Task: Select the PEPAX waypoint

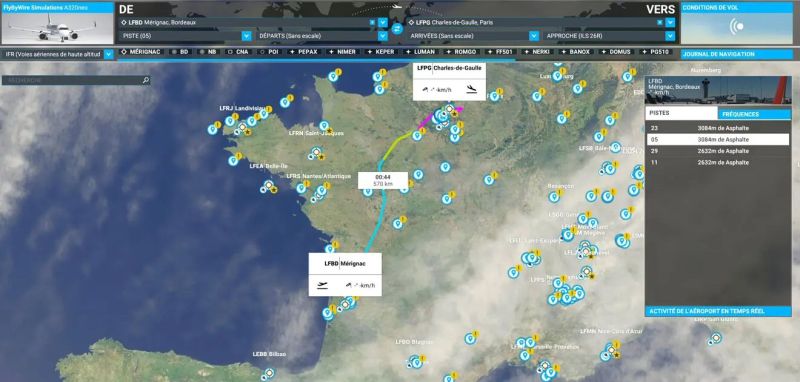Action: pyautogui.click(x=304, y=52)
